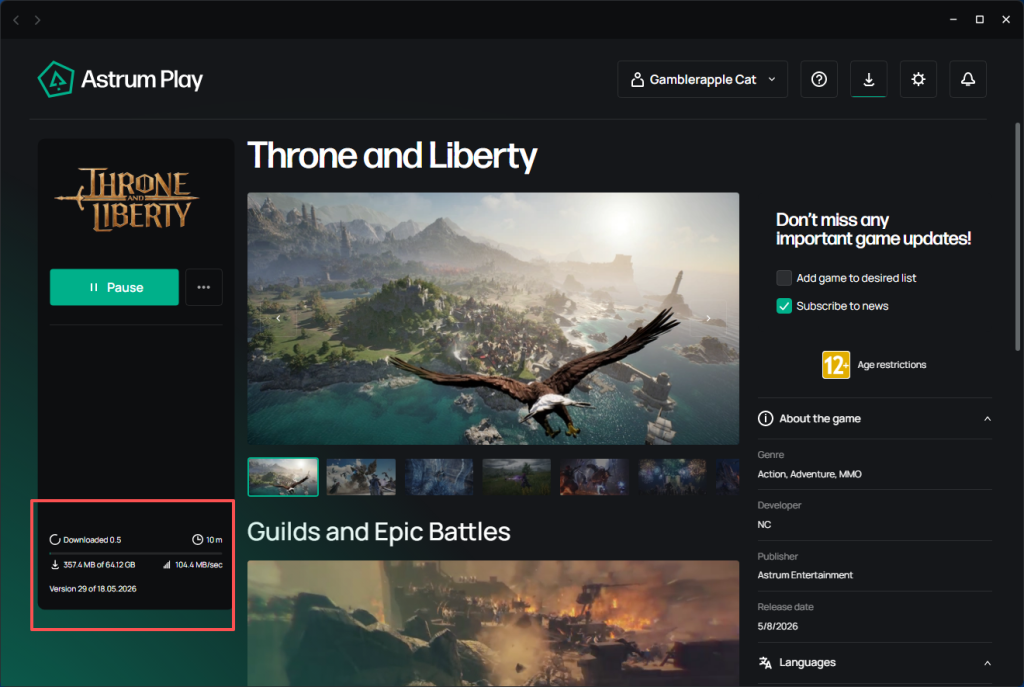Open the downloads icon in header
Viewport: 1024px width, 687px height.
(x=869, y=80)
